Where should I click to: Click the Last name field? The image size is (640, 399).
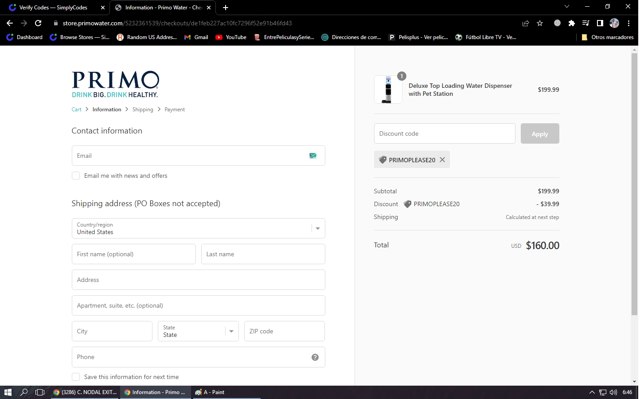263,254
